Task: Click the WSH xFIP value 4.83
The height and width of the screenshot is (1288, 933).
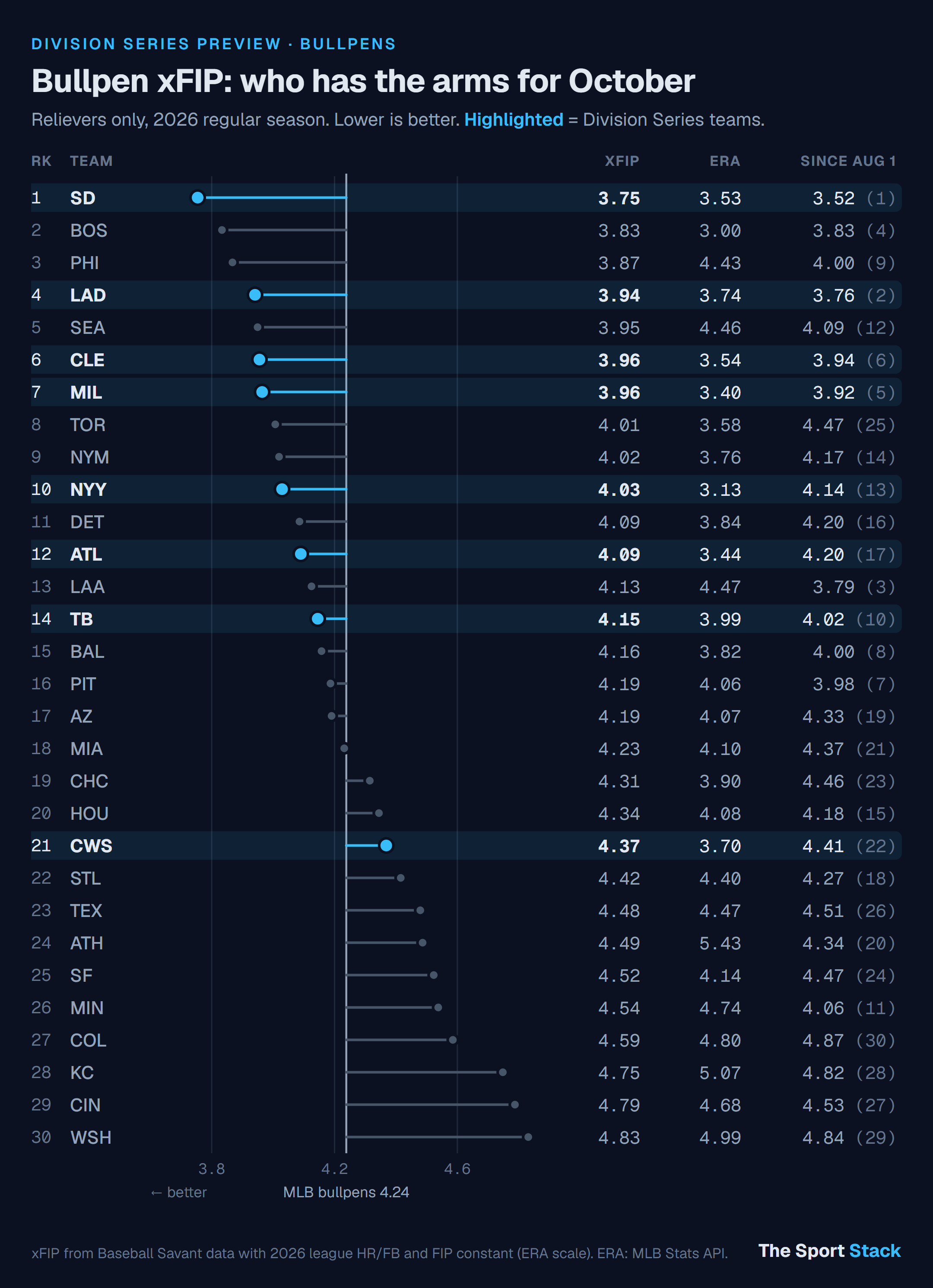Action: coord(619,1138)
